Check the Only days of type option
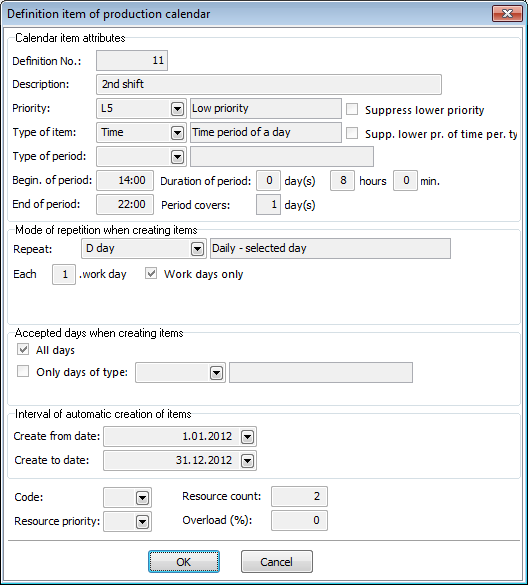The width and height of the screenshot is (528, 585). point(23,371)
